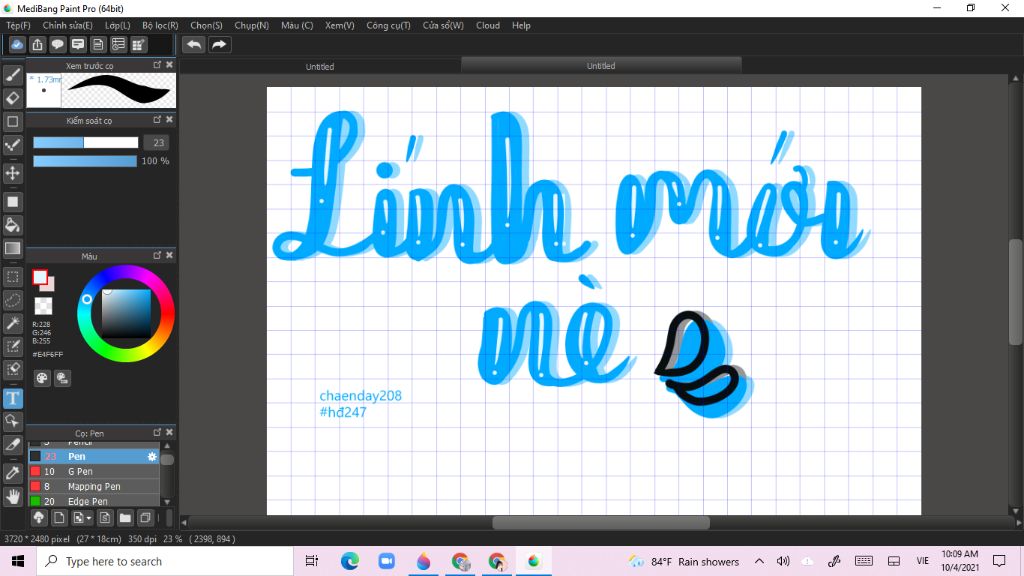Open the Tệp(F) menu
The height and width of the screenshot is (576, 1024).
18,25
